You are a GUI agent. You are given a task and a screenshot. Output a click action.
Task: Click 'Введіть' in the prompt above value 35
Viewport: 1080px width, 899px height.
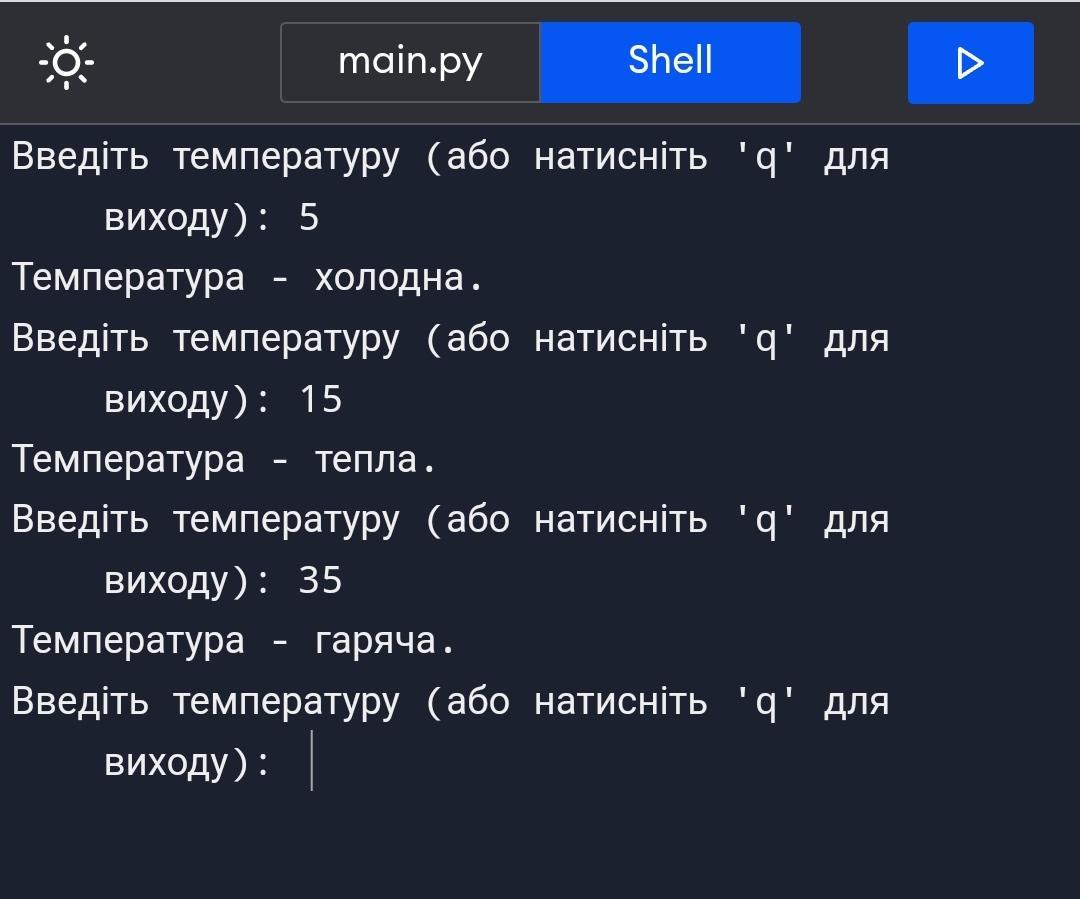[x=80, y=520]
